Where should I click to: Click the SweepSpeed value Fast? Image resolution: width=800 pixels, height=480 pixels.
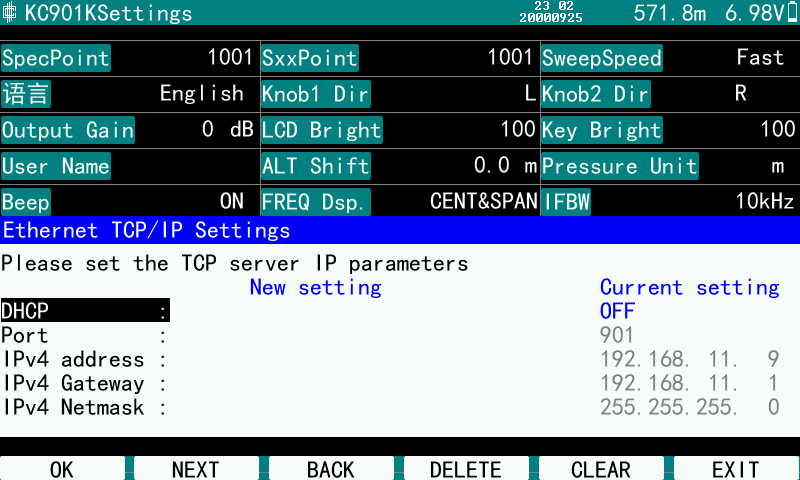click(760, 57)
